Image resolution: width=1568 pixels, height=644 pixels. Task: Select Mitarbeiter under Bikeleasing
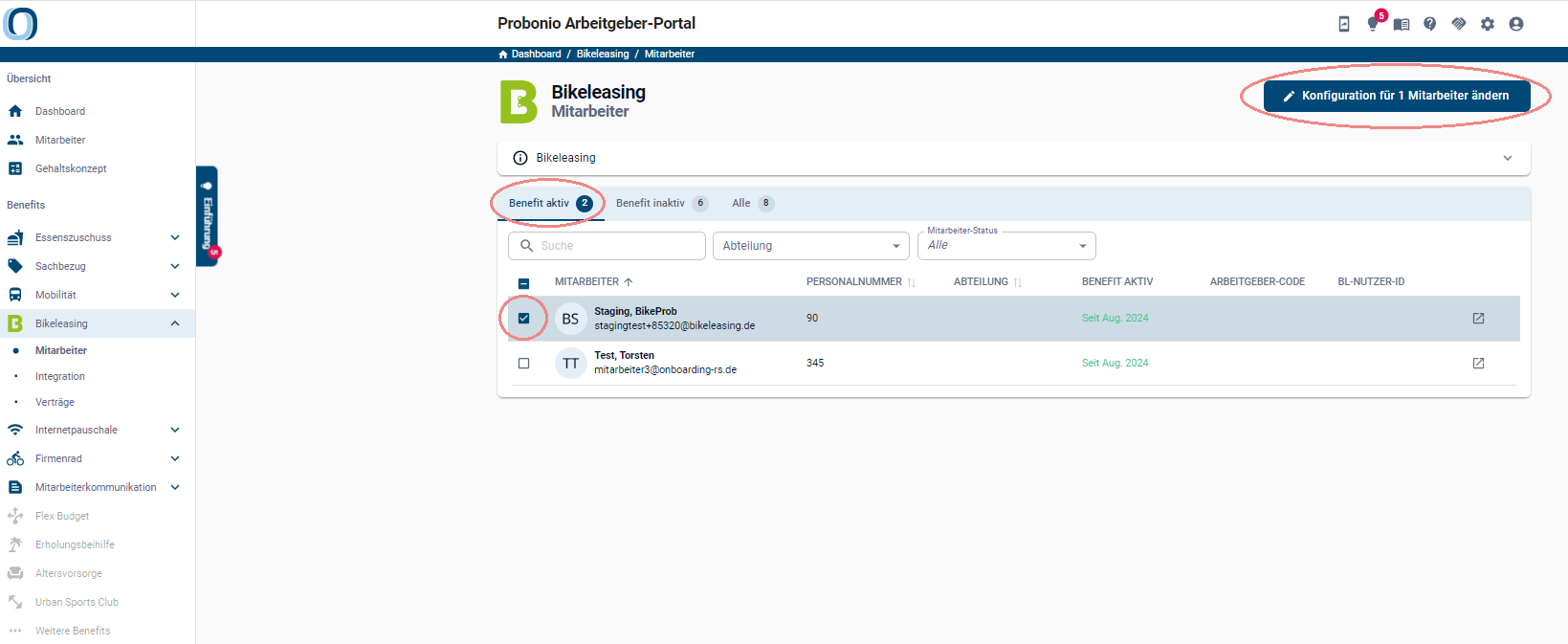pyautogui.click(x=61, y=351)
